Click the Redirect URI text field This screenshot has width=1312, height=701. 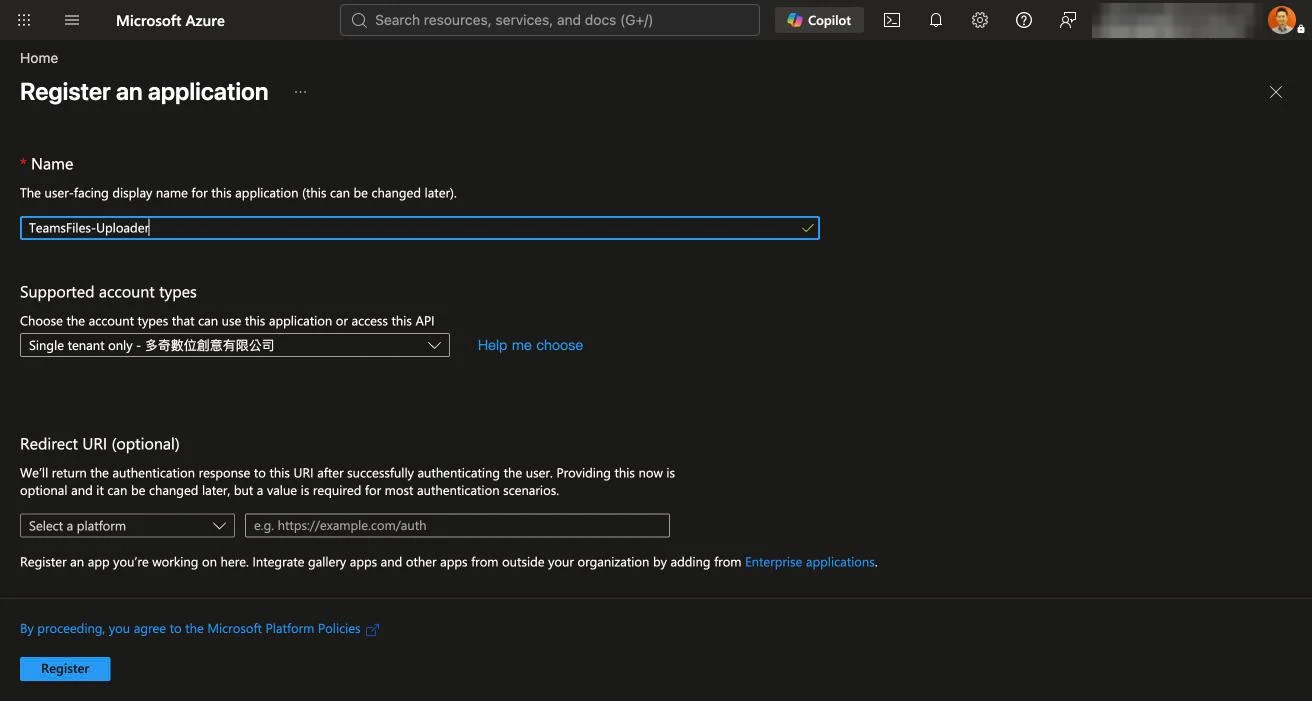pos(457,526)
